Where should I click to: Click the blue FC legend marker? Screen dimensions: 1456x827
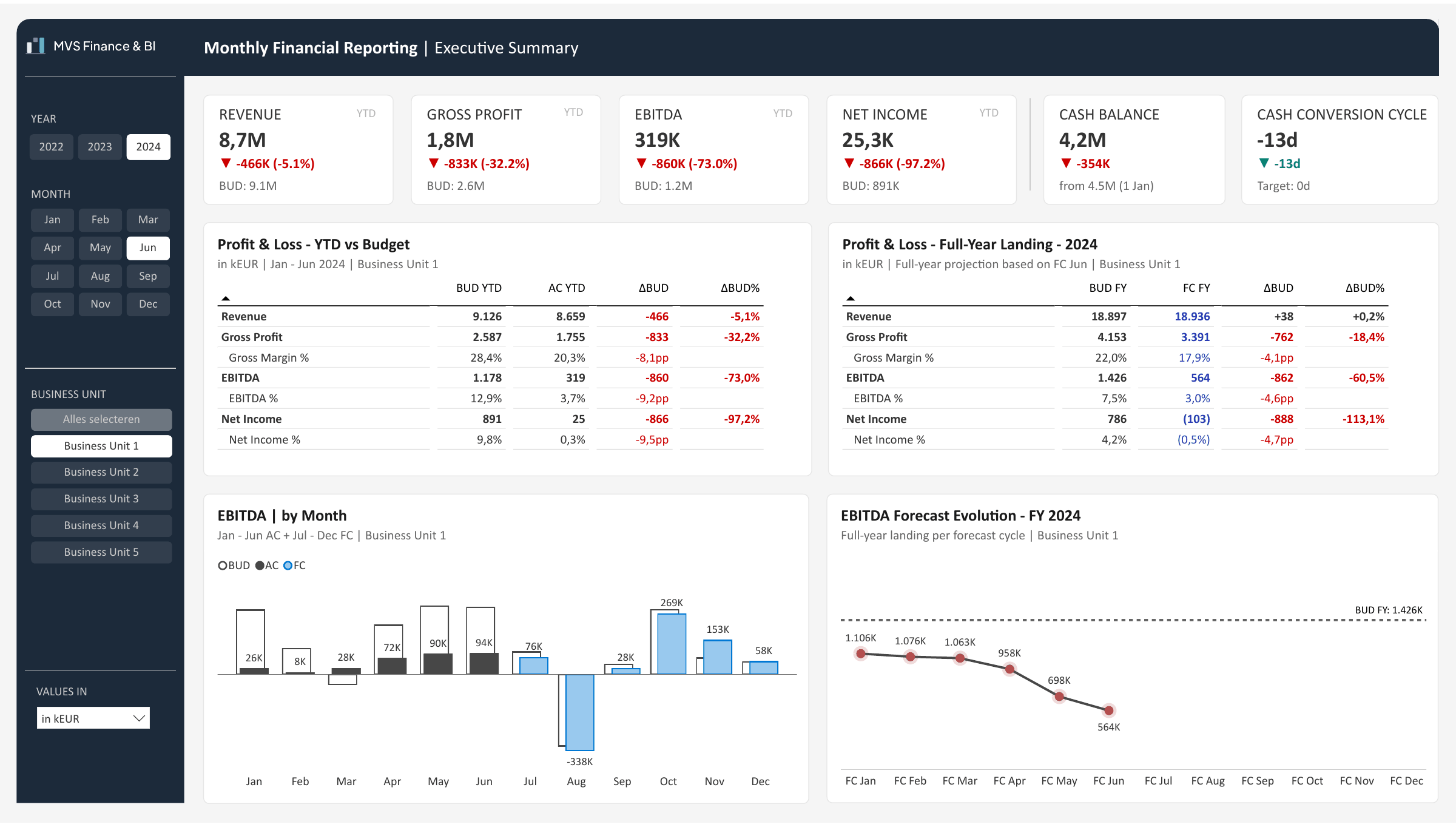pyautogui.click(x=288, y=565)
